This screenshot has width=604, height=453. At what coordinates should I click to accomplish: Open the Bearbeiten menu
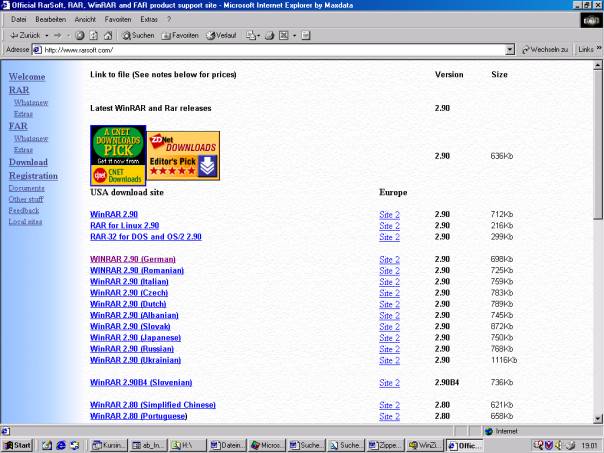click(x=50, y=19)
